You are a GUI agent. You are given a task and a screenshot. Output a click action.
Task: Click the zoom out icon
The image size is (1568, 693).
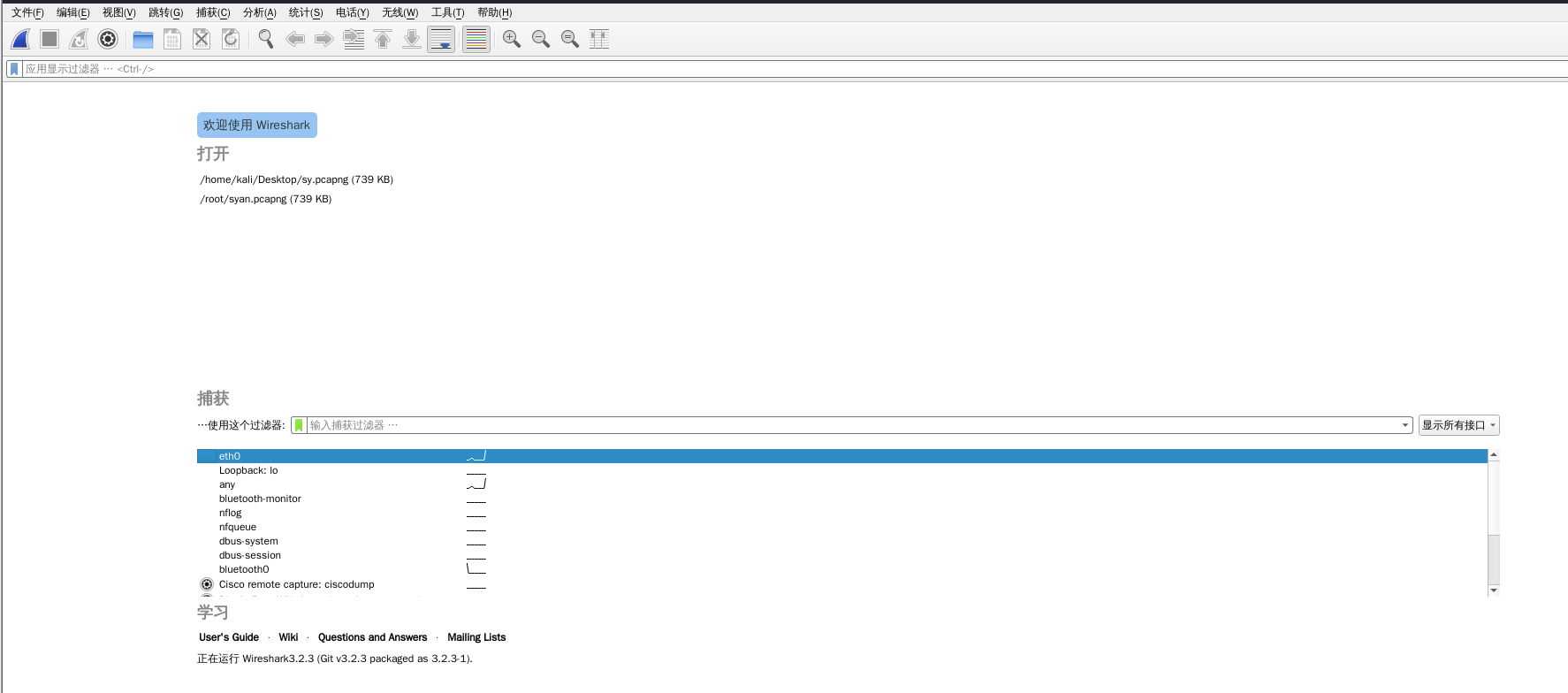(540, 39)
